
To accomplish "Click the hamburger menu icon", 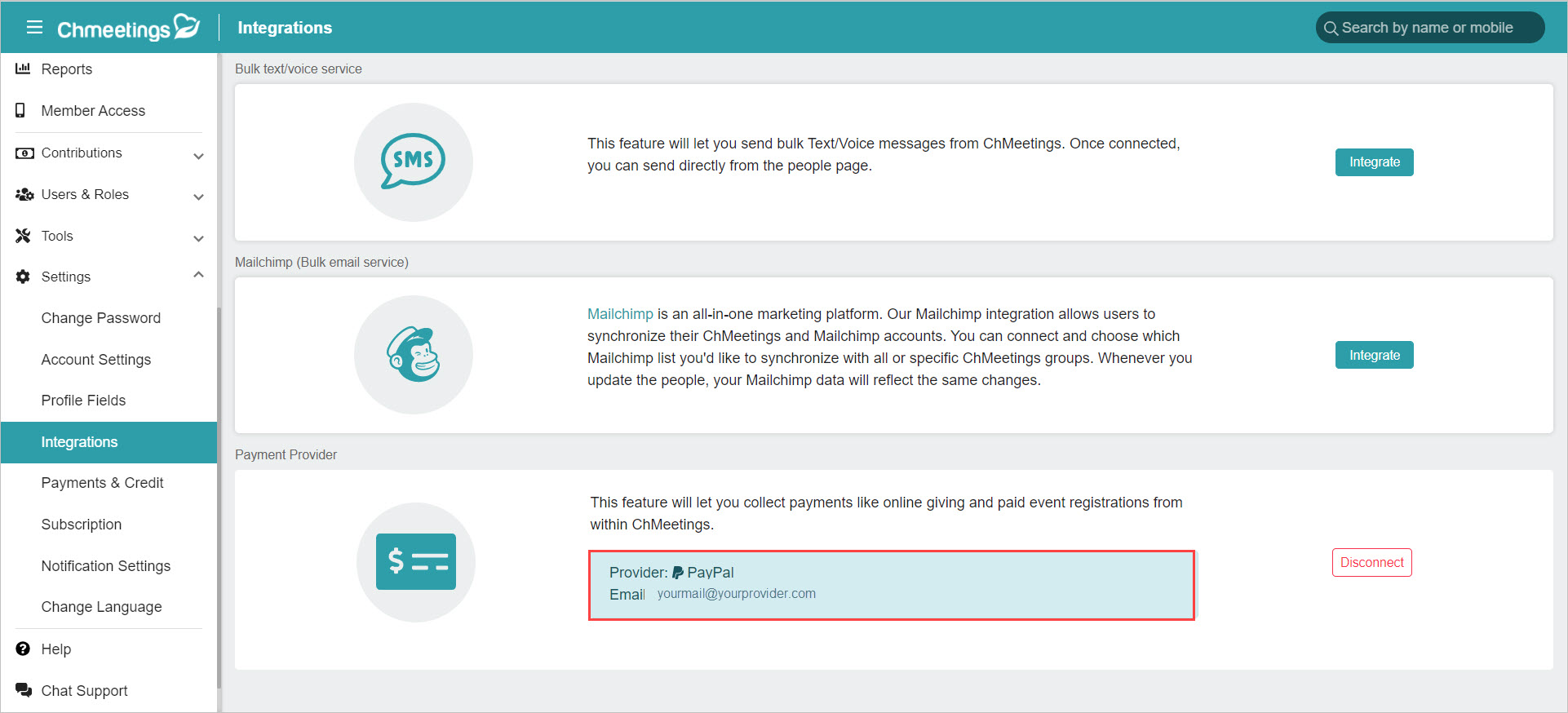I will point(34,28).
